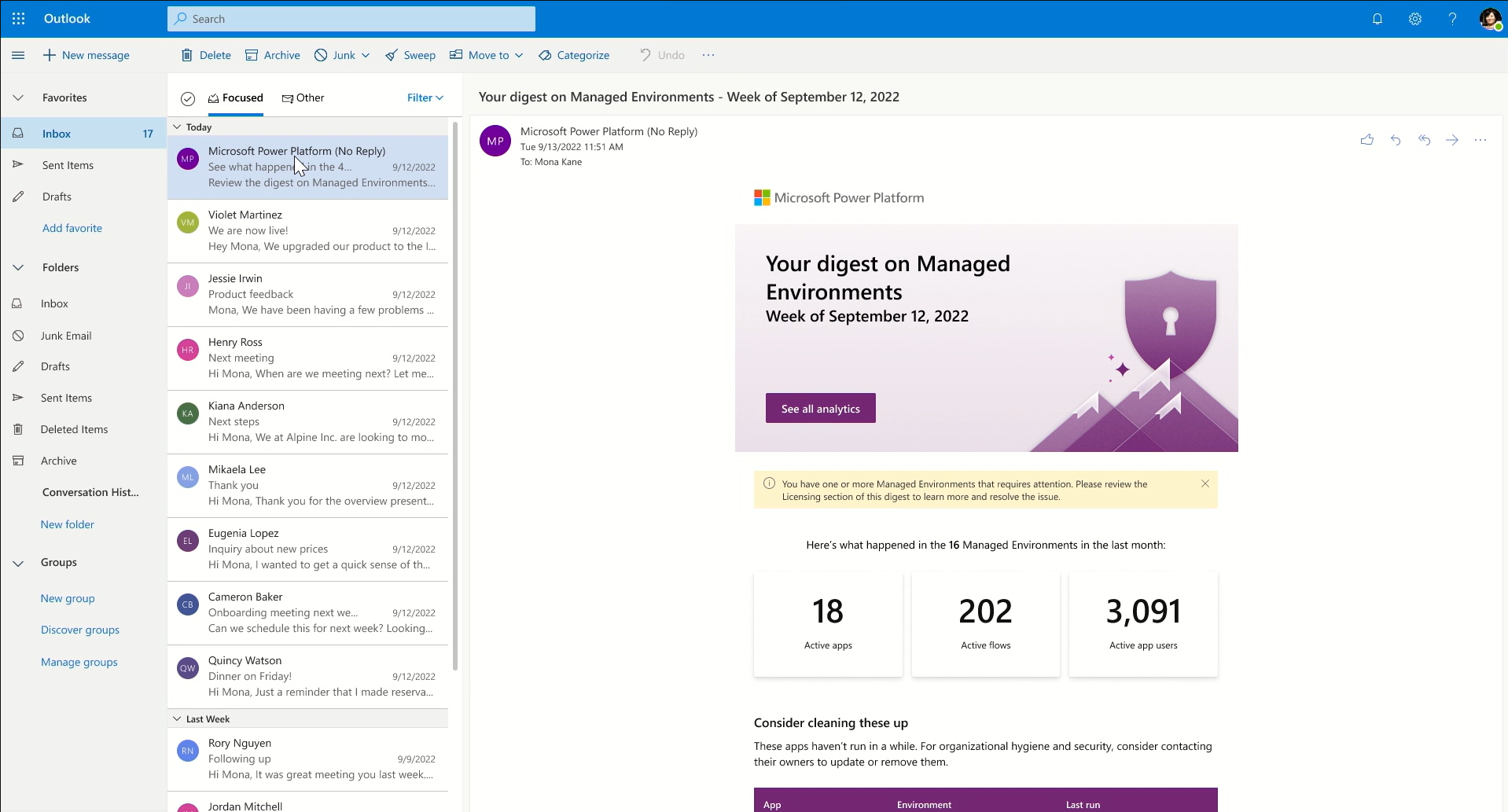Open the Junk dropdown arrow

[x=366, y=55]
